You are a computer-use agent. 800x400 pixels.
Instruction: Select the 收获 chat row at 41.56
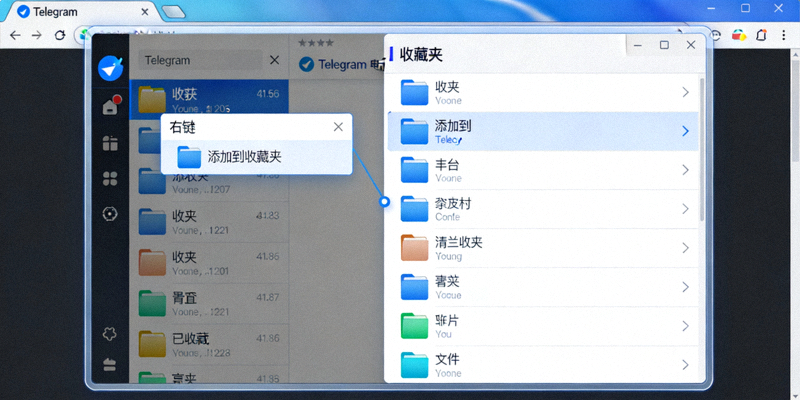(x=209, y=99)
